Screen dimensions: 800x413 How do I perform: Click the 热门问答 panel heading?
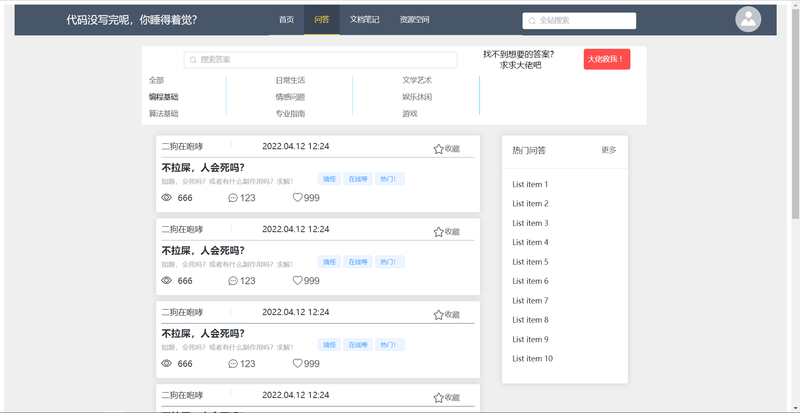(529, 151)
